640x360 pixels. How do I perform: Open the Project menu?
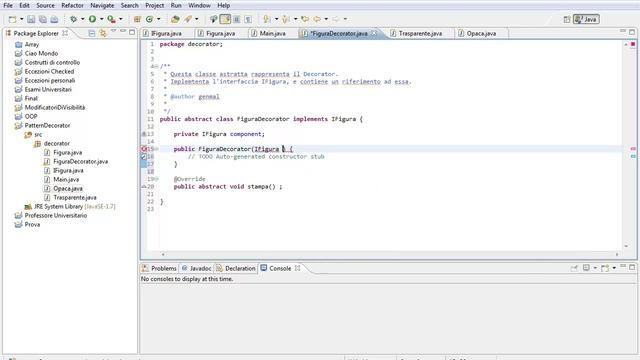(x=155, y=5)
